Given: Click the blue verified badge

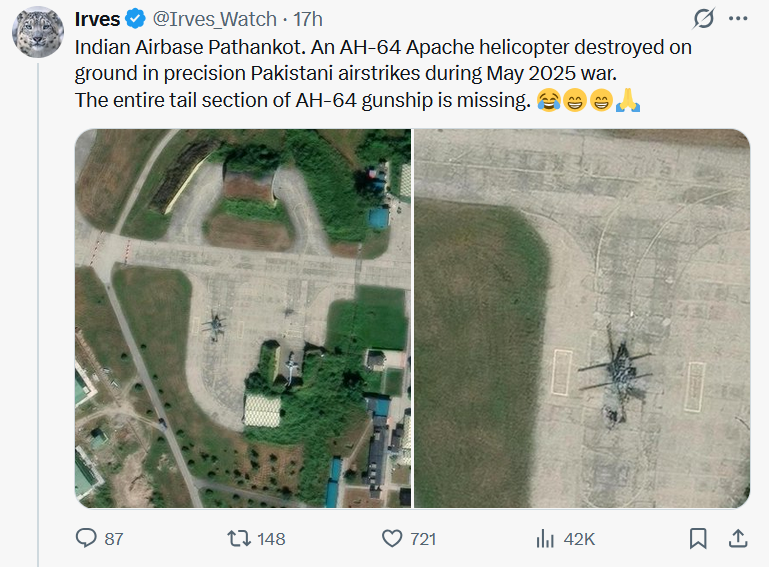Looking at the screenshot, I should tap(135, 19).
